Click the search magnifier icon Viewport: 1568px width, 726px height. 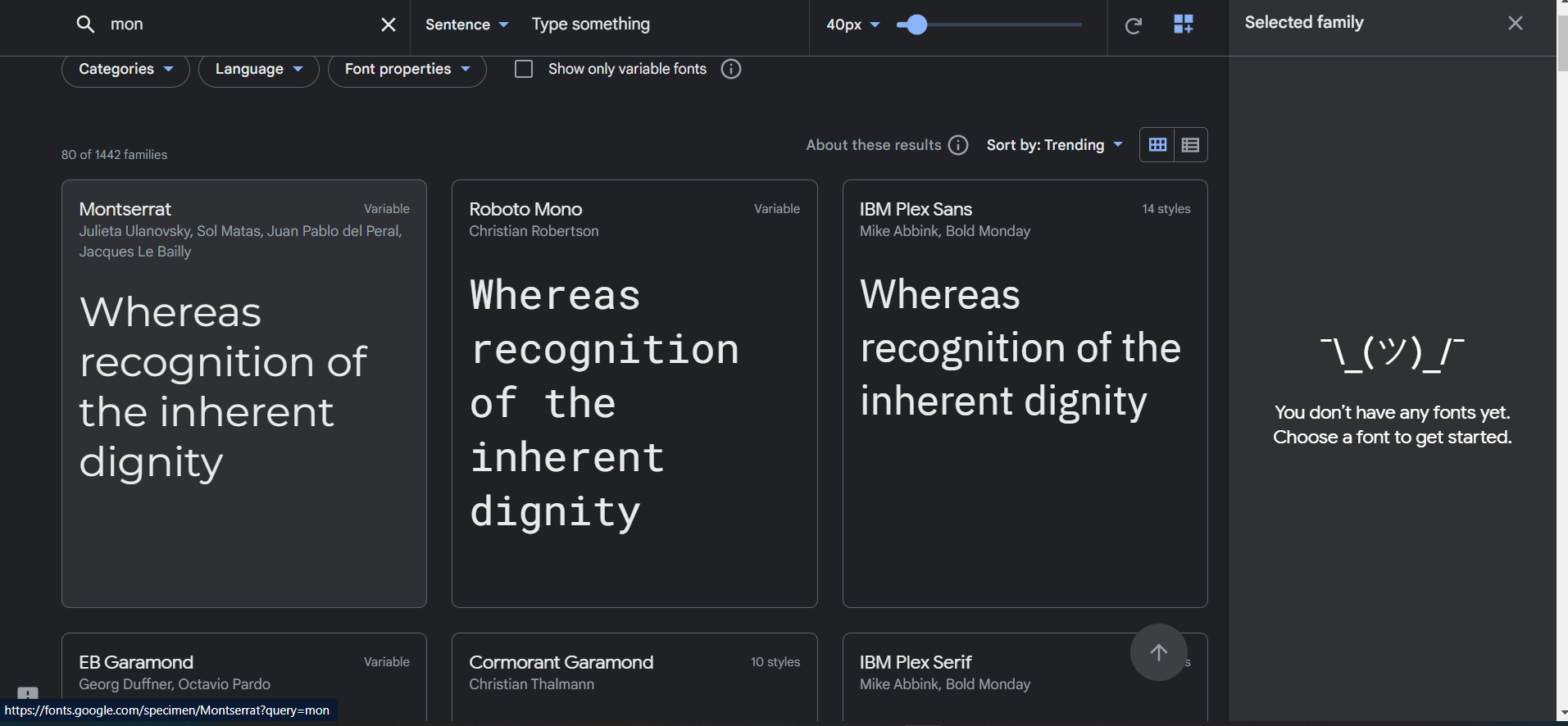click(85, 24)
